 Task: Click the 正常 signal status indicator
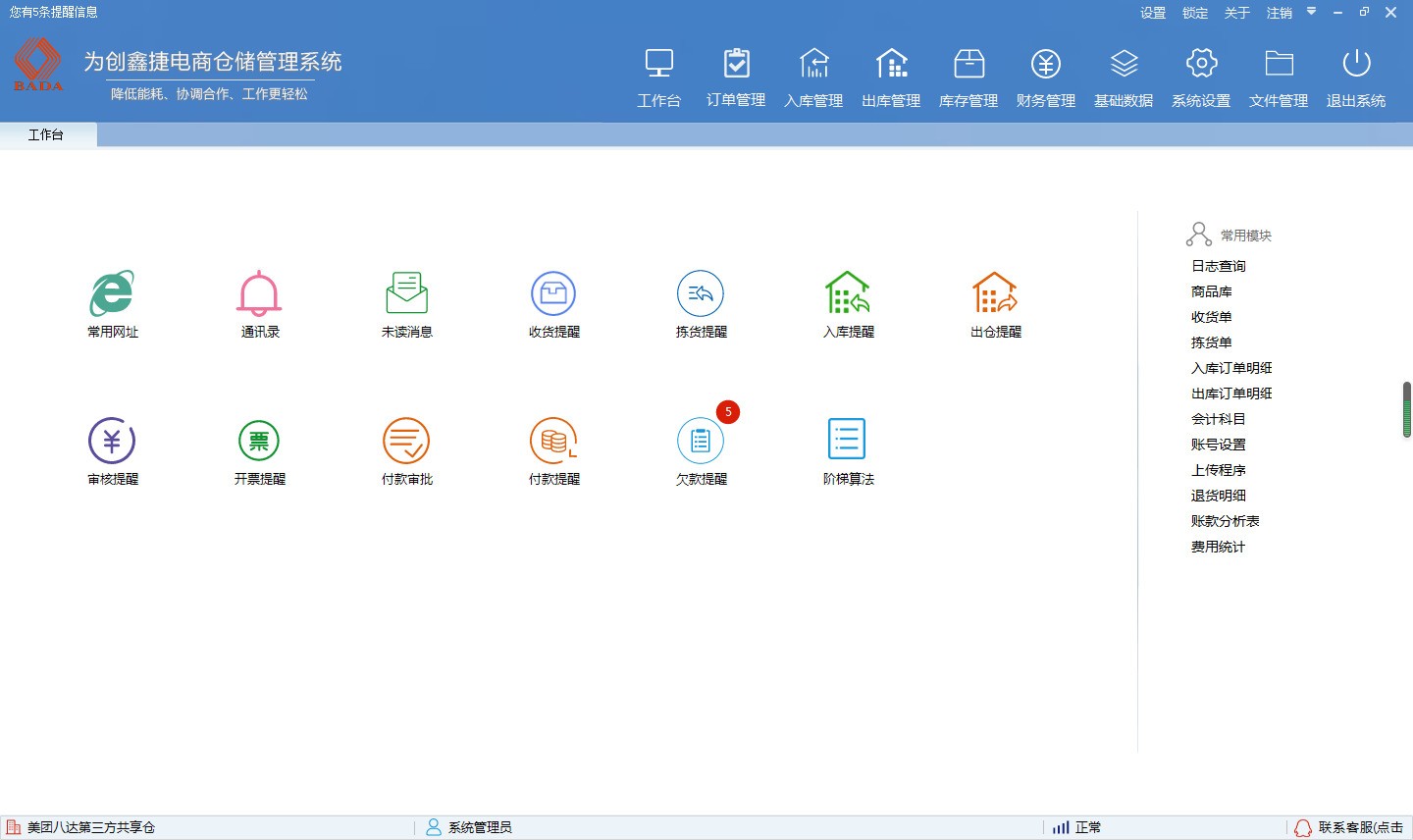1076,827
